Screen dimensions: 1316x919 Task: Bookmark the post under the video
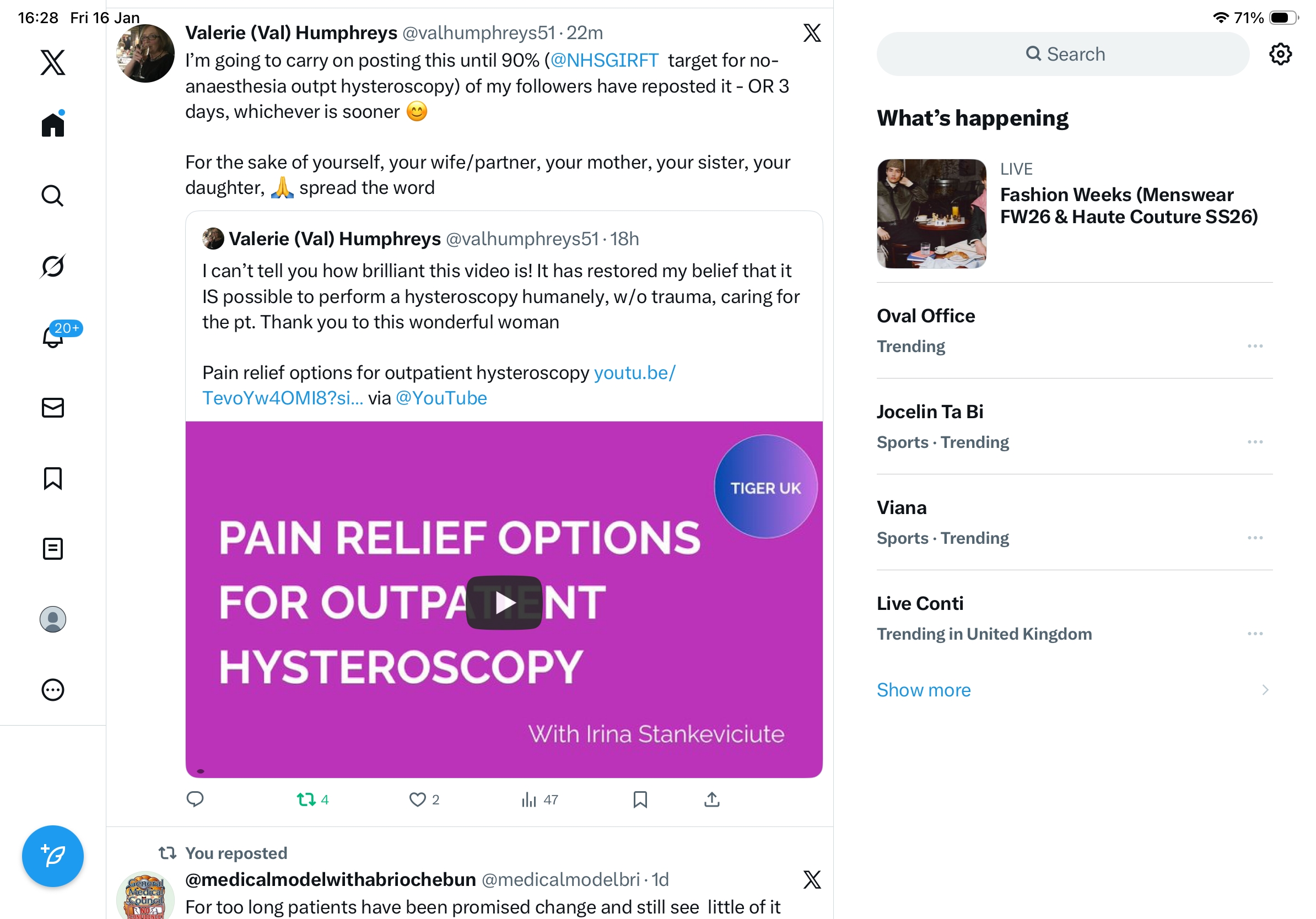point(640,799)
